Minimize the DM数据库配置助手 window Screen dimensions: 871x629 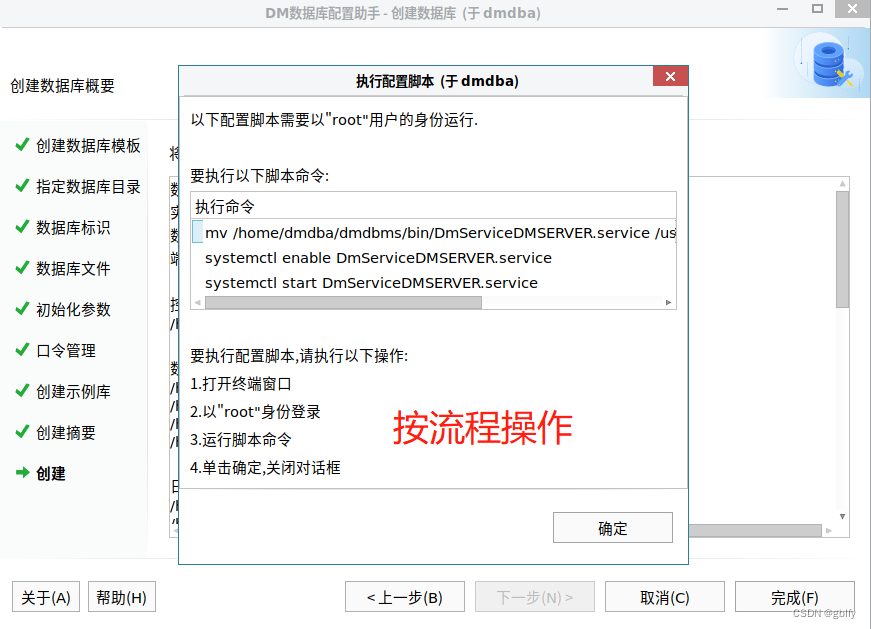pos(783,9)
